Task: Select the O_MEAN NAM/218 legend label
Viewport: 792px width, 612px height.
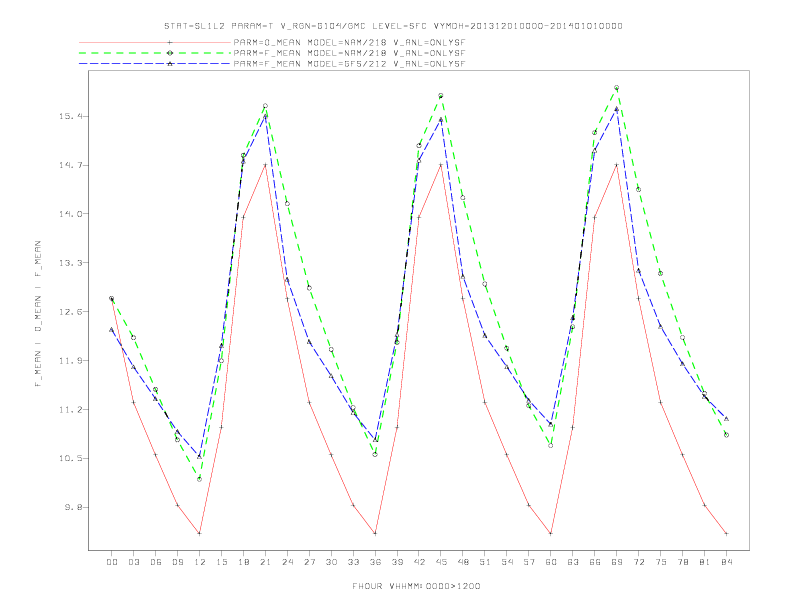Action: click(x=349, y=42)
